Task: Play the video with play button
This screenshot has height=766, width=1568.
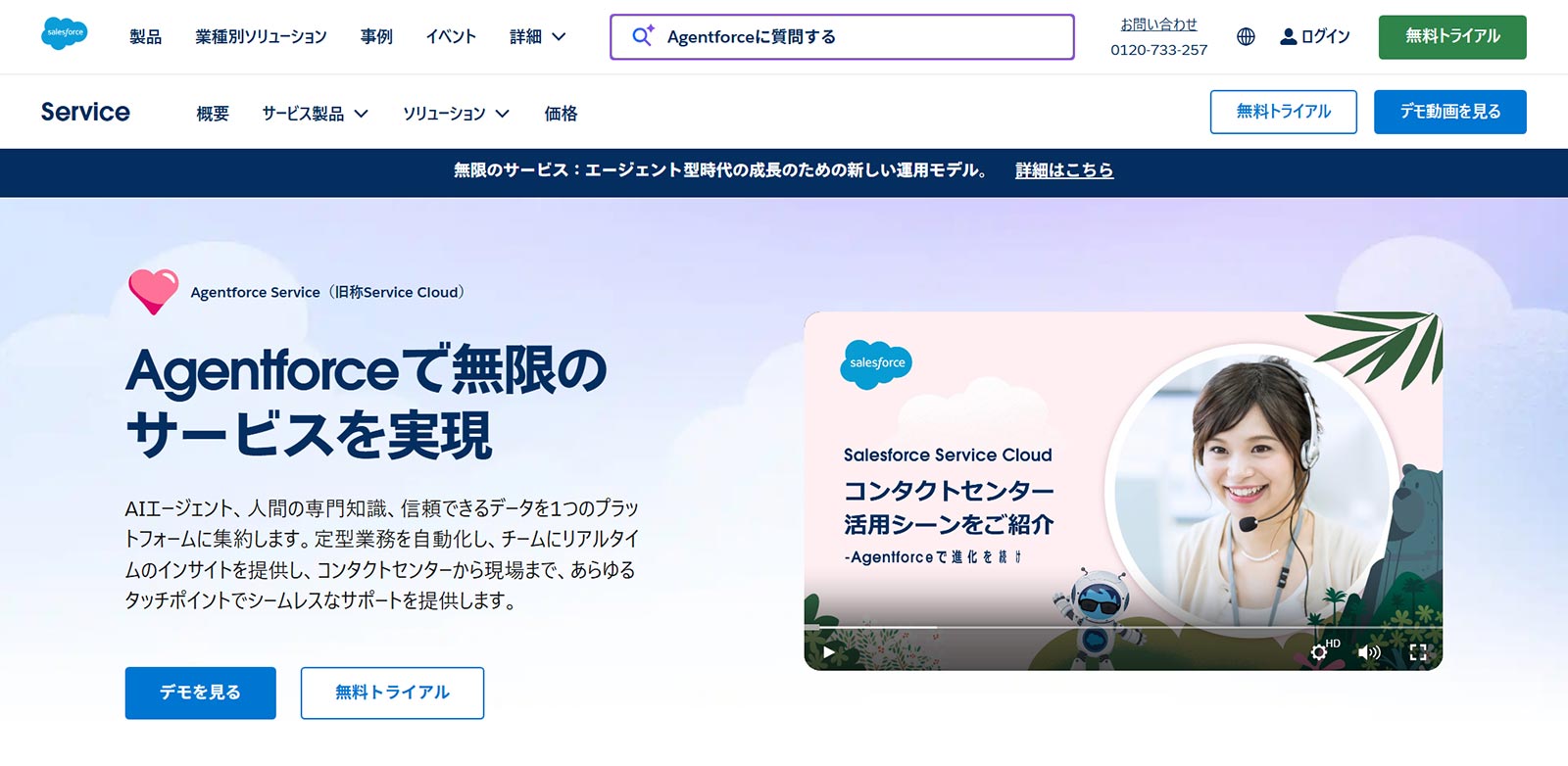Action: point(829,651)
